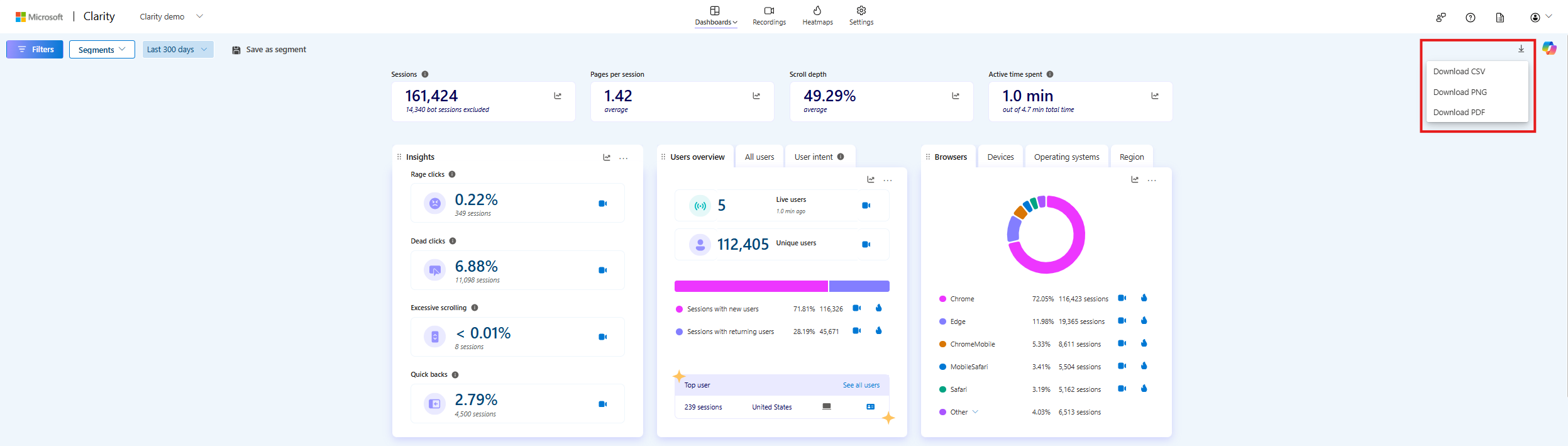The height and width of the screenshot is (446, 1568).
Task: View recordings for Quick backs
Action: [602, 404]
